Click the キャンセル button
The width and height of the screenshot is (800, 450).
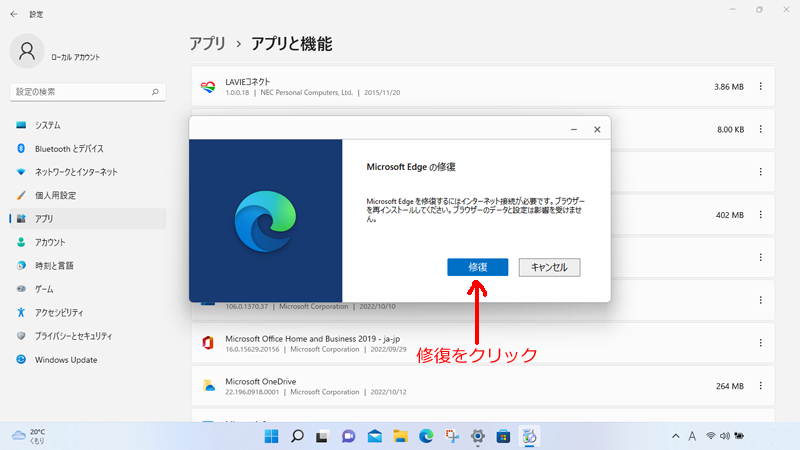click(x=549, y=267)
